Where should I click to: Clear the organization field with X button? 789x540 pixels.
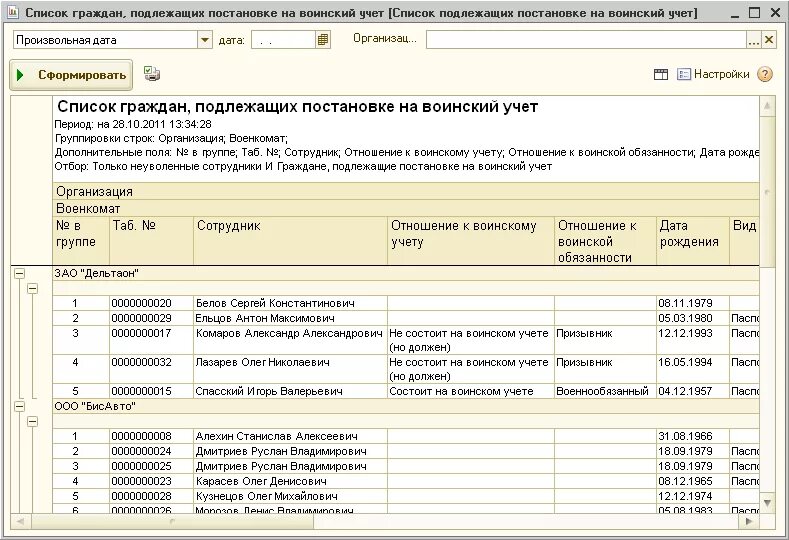click(768, 40)
